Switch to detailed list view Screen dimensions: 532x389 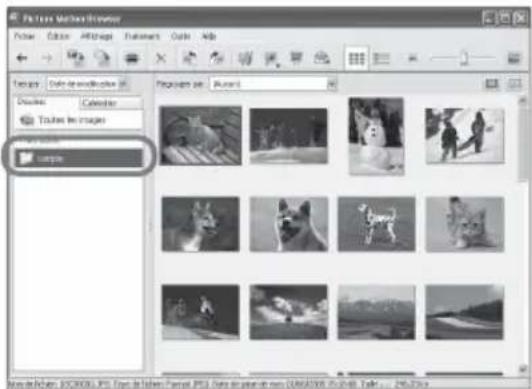point(381,58)
